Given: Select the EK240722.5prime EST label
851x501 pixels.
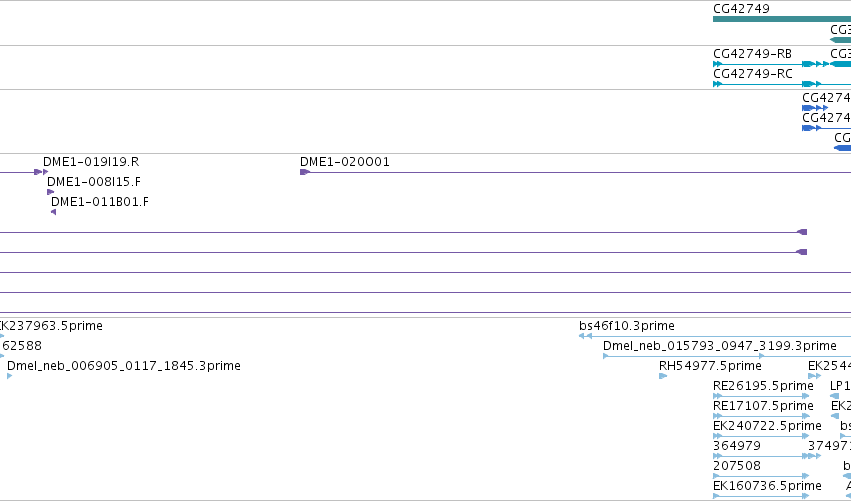Looking at the screenshot, I should click(x=767, y=426).
